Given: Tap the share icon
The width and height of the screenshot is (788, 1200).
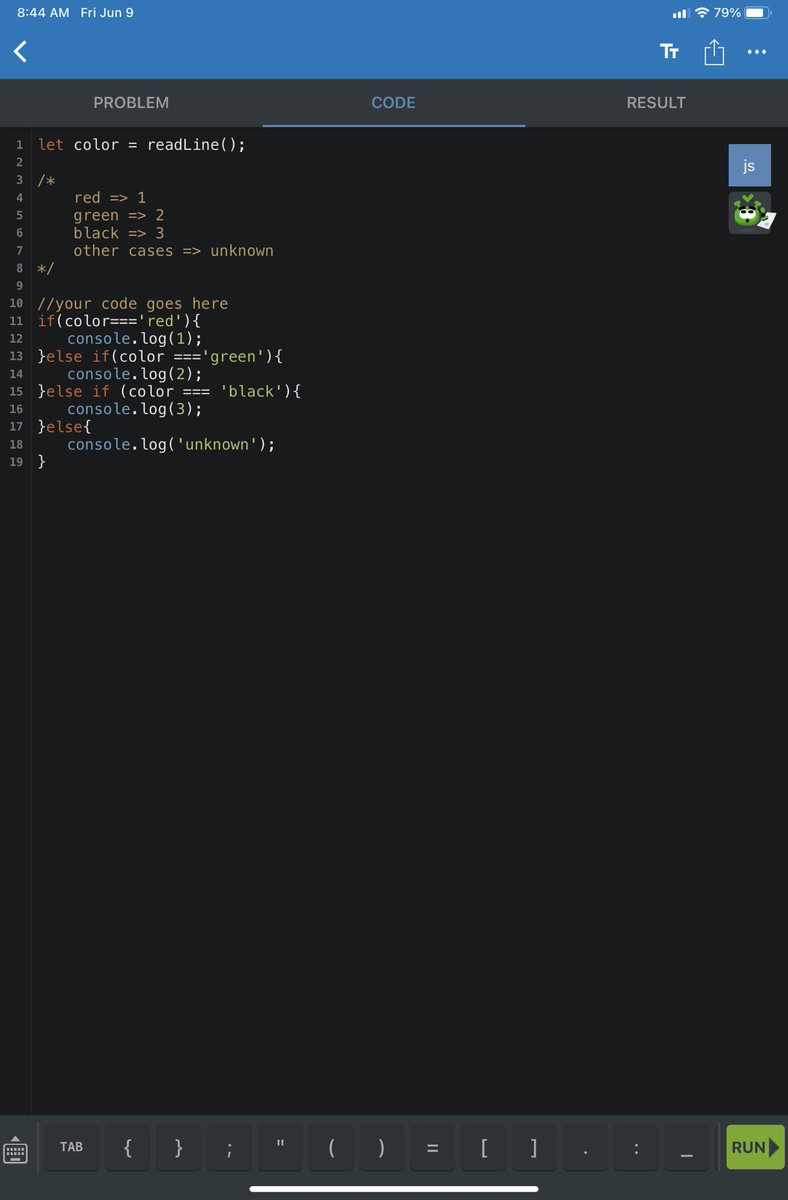Looking at the screenshot, I should [x=714, y=52].
